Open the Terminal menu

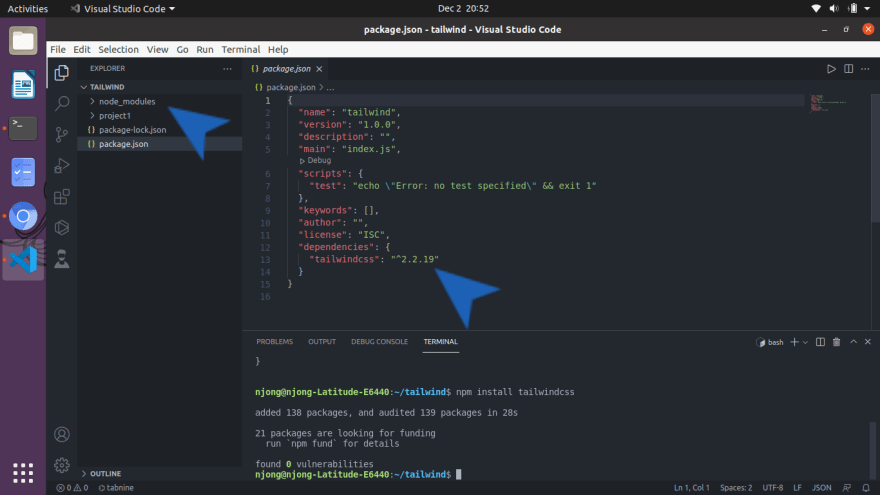(241, 49)
